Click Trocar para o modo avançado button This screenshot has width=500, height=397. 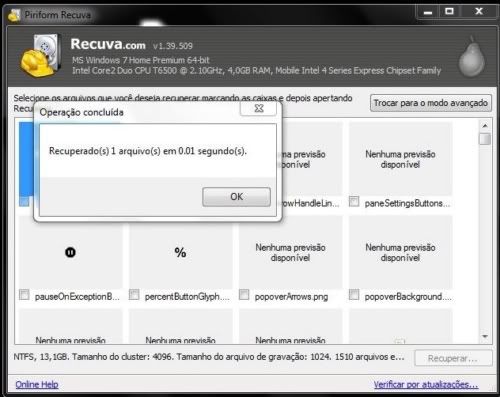(x=431, y=103)
